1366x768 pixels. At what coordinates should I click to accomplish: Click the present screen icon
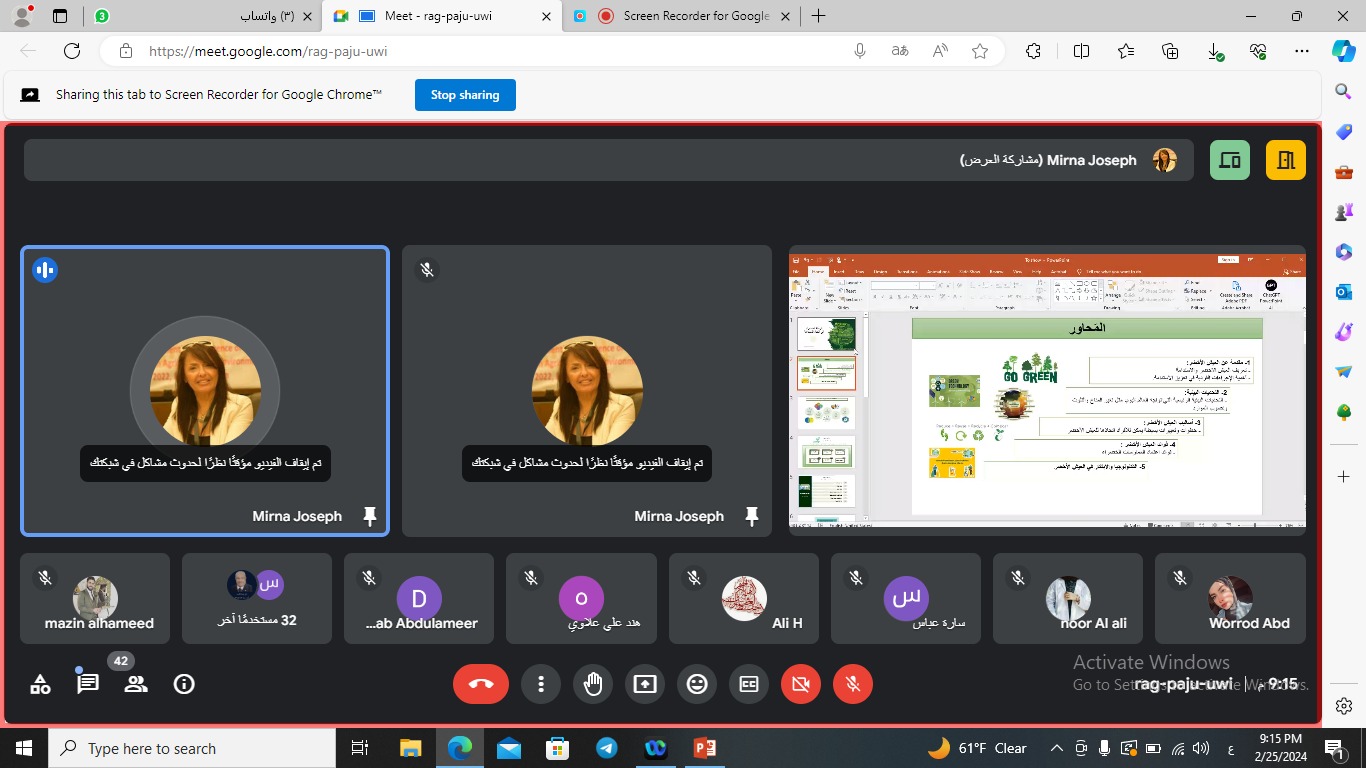click(645, 684)
